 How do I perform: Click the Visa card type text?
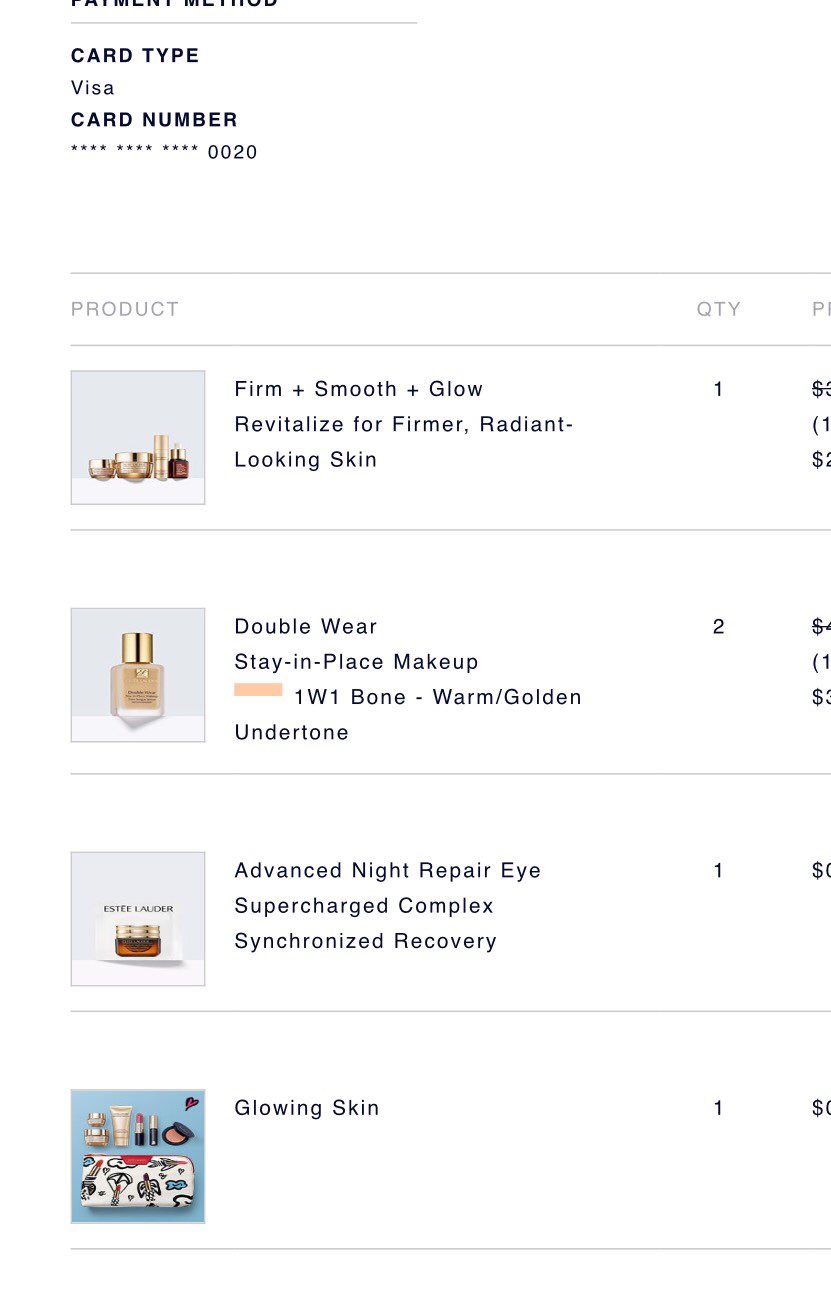[93, 88]
